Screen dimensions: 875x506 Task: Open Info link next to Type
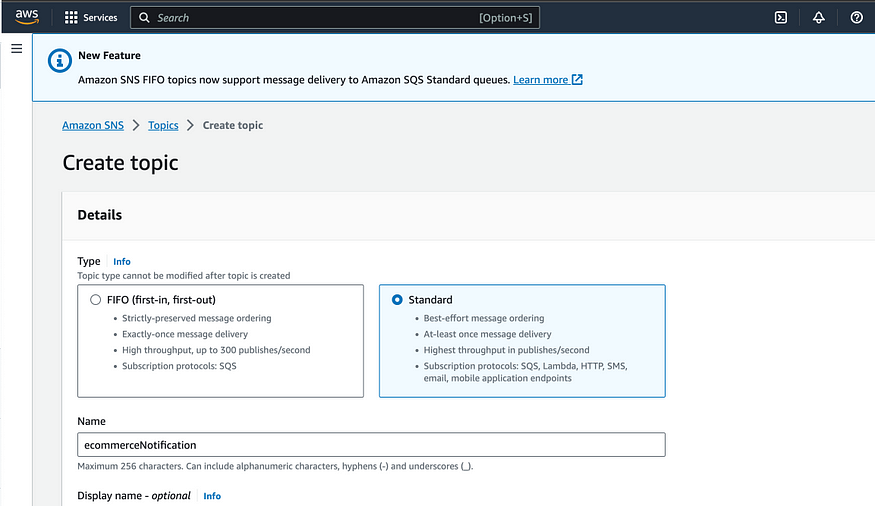(122, 262)
